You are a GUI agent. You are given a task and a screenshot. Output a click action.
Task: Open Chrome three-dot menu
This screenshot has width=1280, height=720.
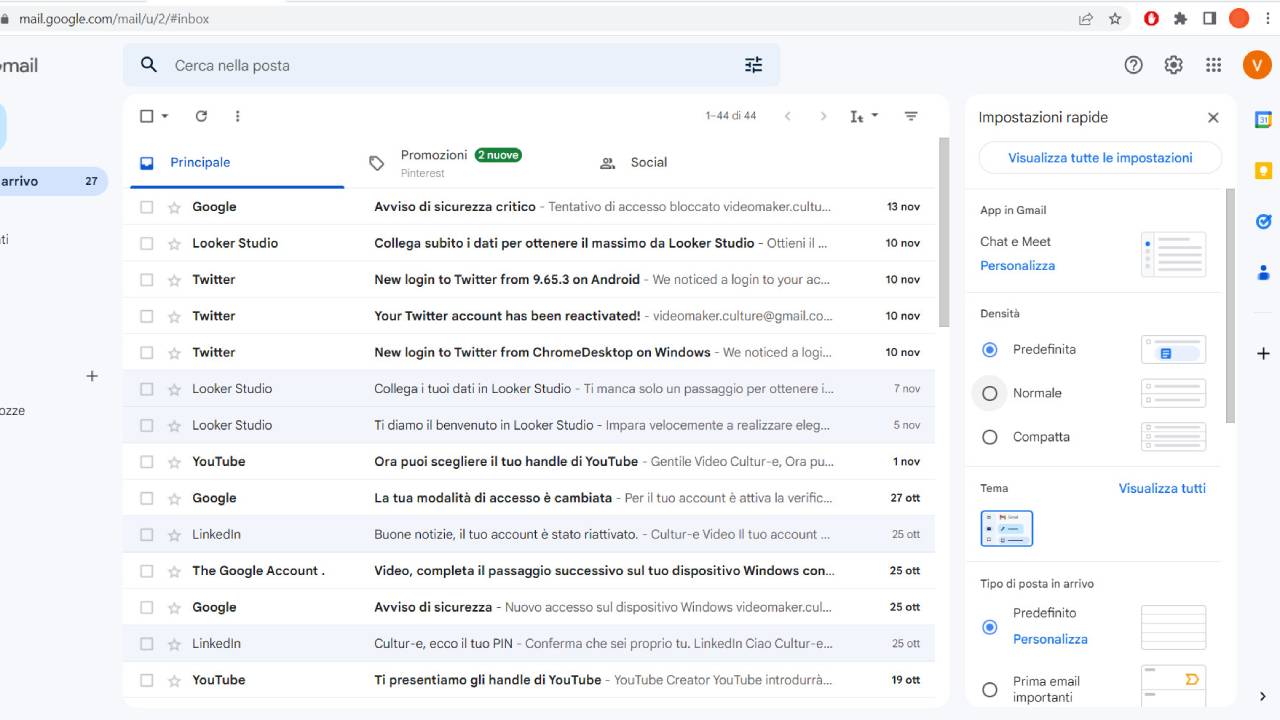[1268, 18]
